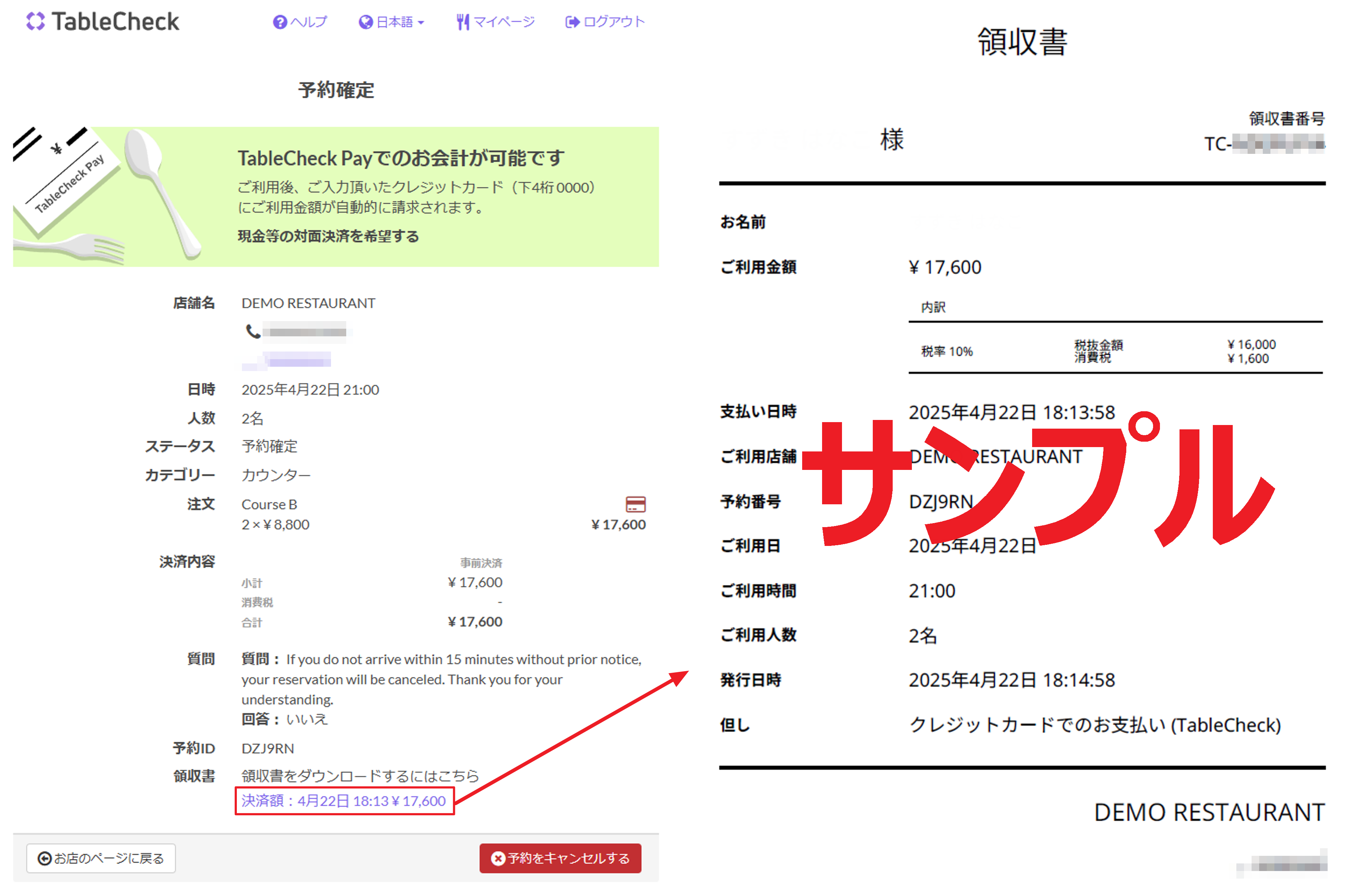Image resolution: width=1370 pixels, height=896 pixels.
Task: Open the 日本語 language dropdown
Action: pos(391,22)
